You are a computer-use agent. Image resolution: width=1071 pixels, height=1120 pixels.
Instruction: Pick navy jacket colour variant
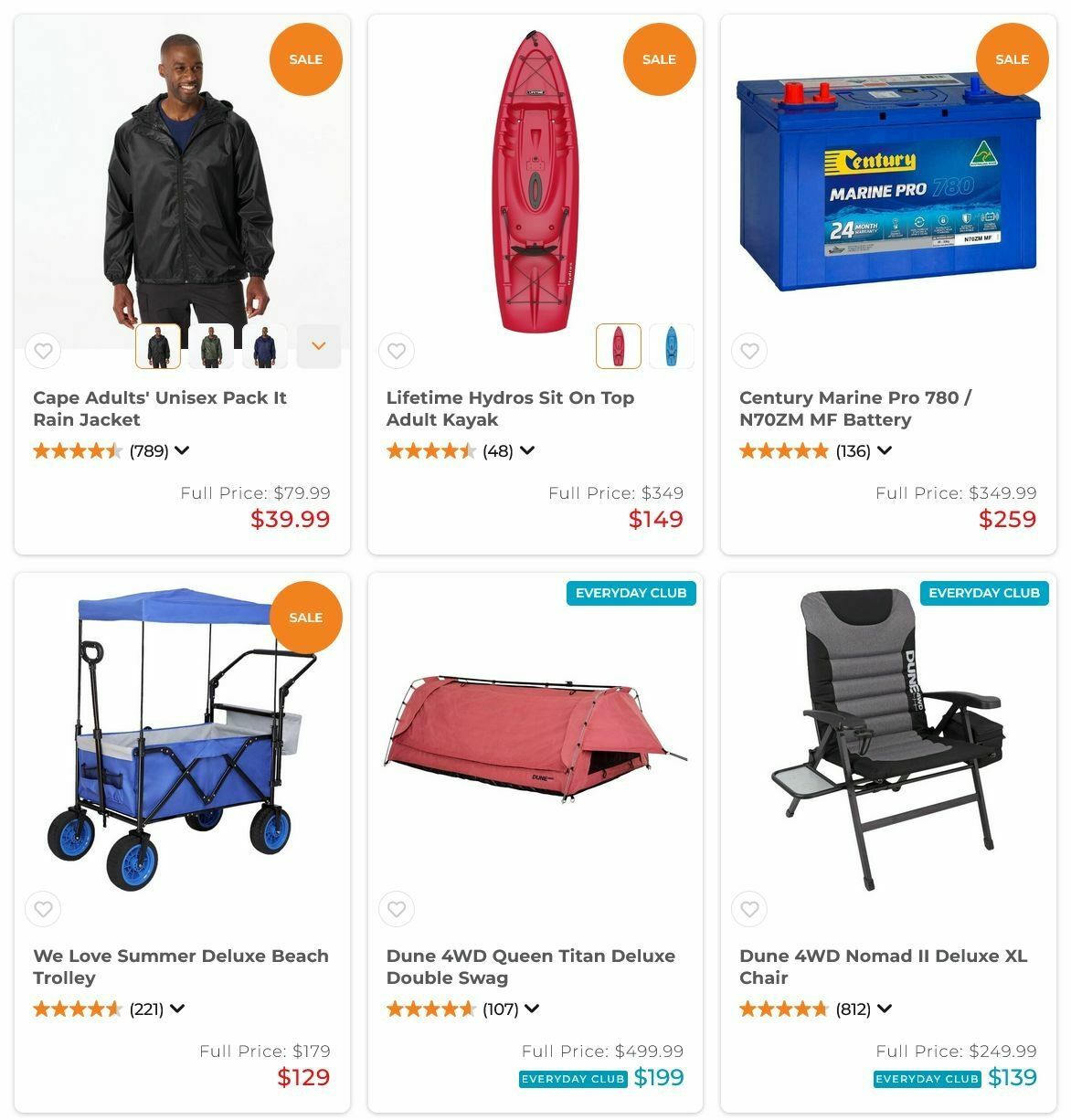[265, 346]
